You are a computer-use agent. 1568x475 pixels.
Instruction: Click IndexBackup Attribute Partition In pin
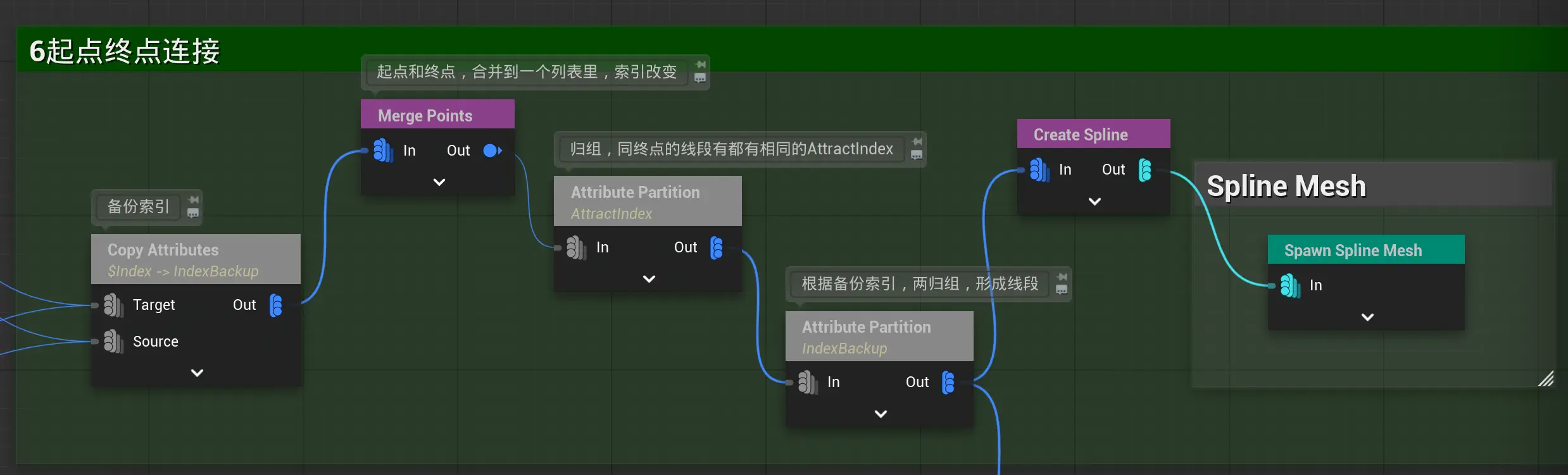pos(806,382)
